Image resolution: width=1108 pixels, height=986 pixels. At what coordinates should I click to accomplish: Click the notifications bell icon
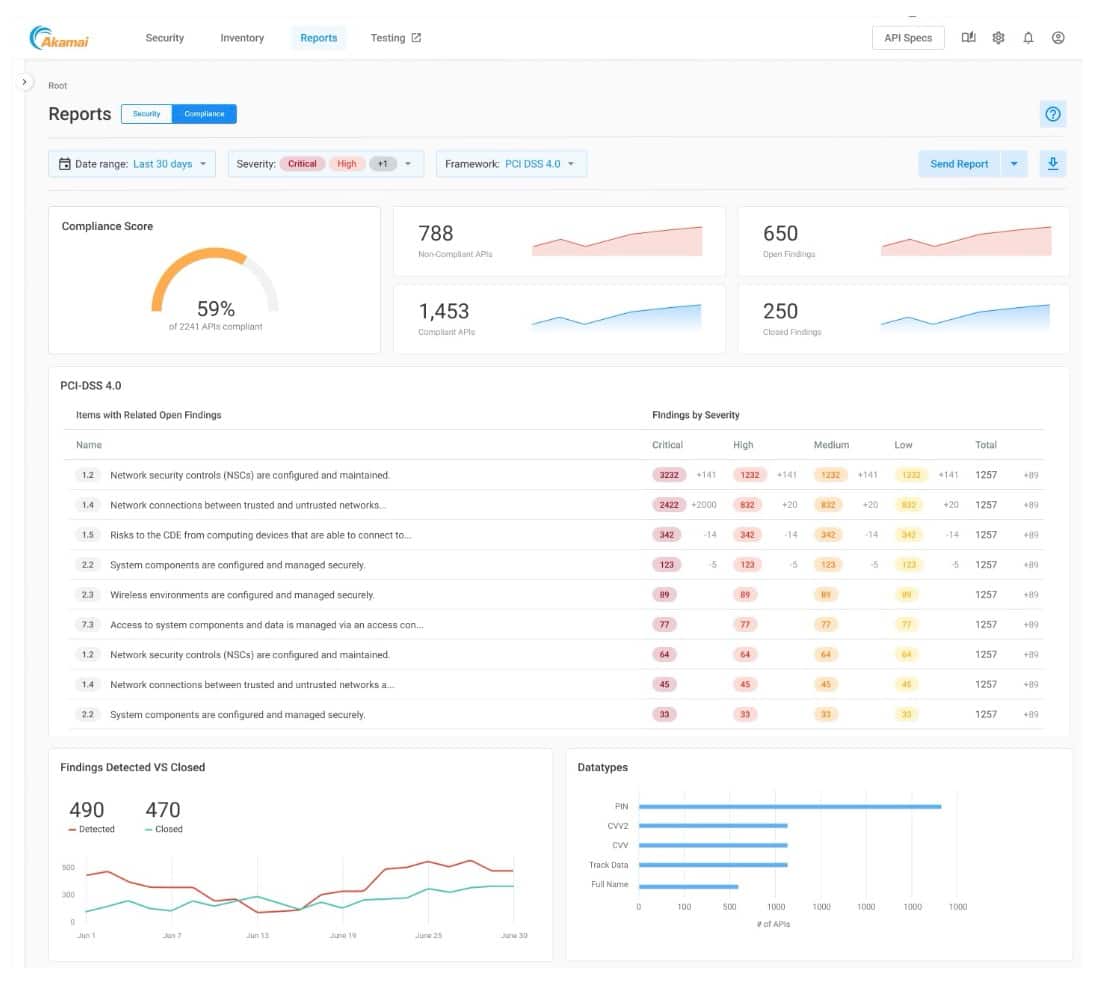1028,38
